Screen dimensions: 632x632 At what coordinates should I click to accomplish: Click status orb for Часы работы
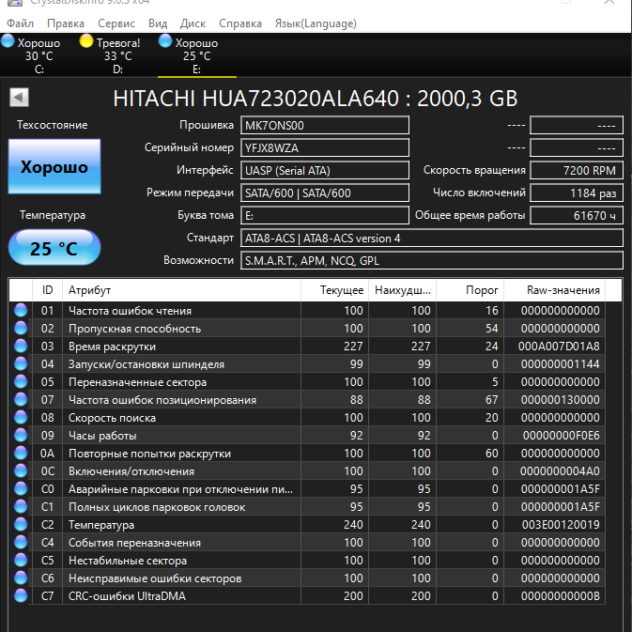point(21,435)
